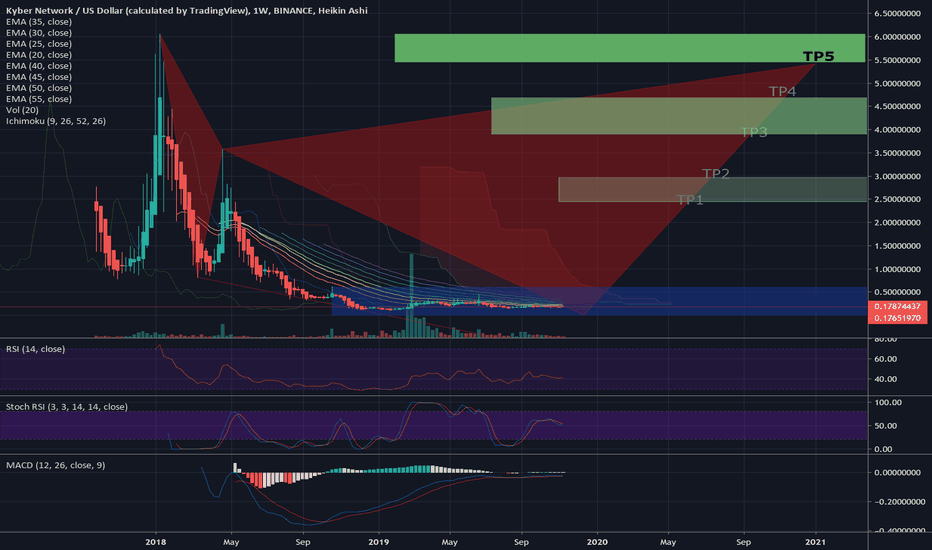Select the TP1 target label
The width and height of the screenshot is (932, 550).
[690, 200]
